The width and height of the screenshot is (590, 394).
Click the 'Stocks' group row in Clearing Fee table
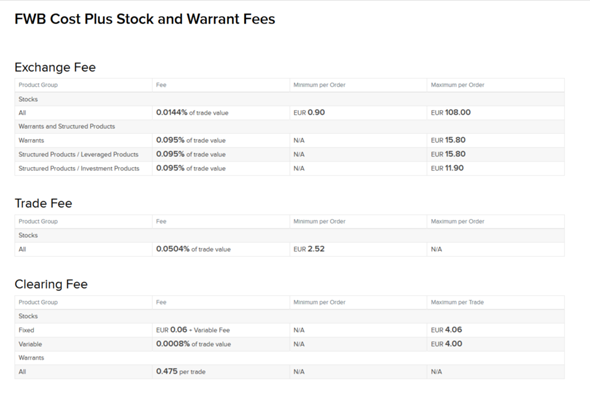[x=289, y=316]
